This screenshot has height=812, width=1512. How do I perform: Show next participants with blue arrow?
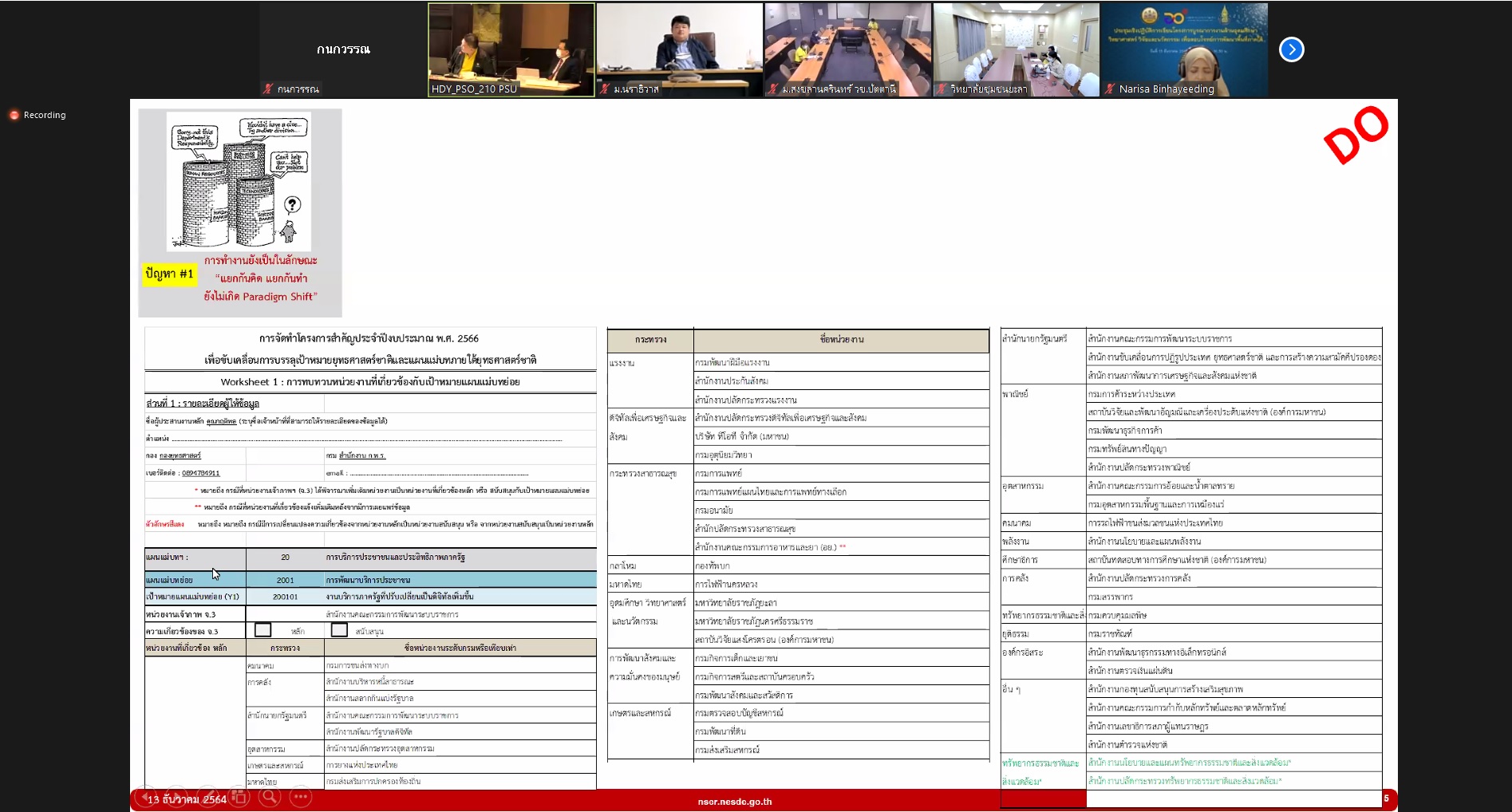[1291, 49]
